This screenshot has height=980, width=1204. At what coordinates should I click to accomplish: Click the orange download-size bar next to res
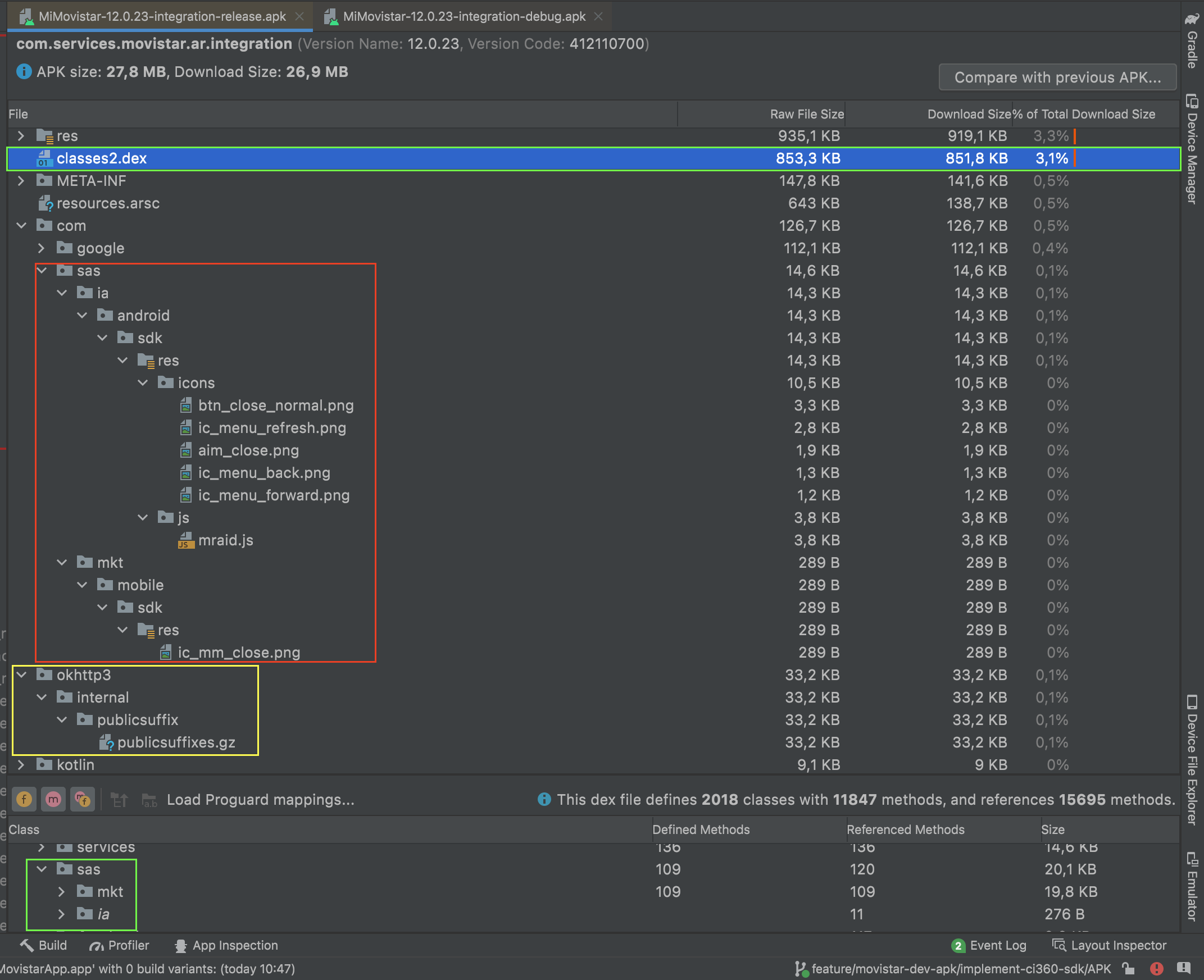[1074, 135]
